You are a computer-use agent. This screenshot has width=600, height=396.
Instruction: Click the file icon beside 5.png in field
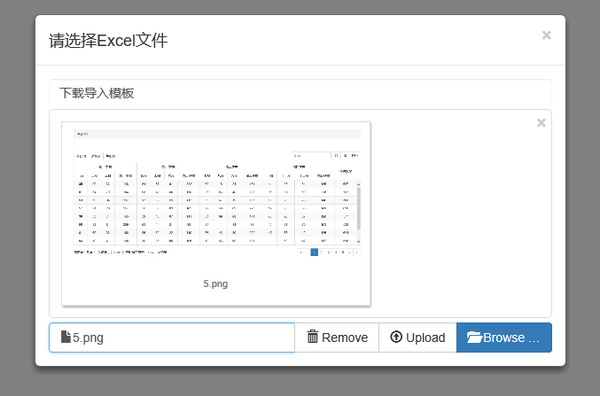(66, 337)
